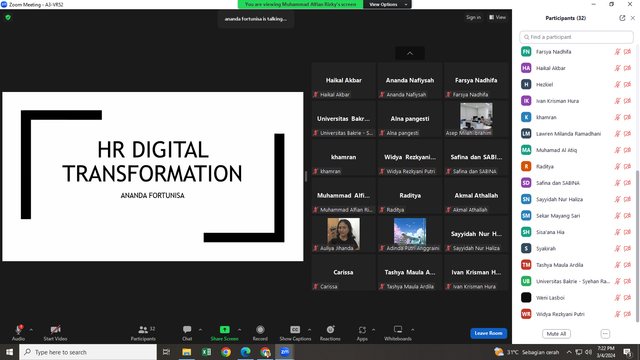Click Muhamad Al Atiq's muted microphone icon

point(618,150)
